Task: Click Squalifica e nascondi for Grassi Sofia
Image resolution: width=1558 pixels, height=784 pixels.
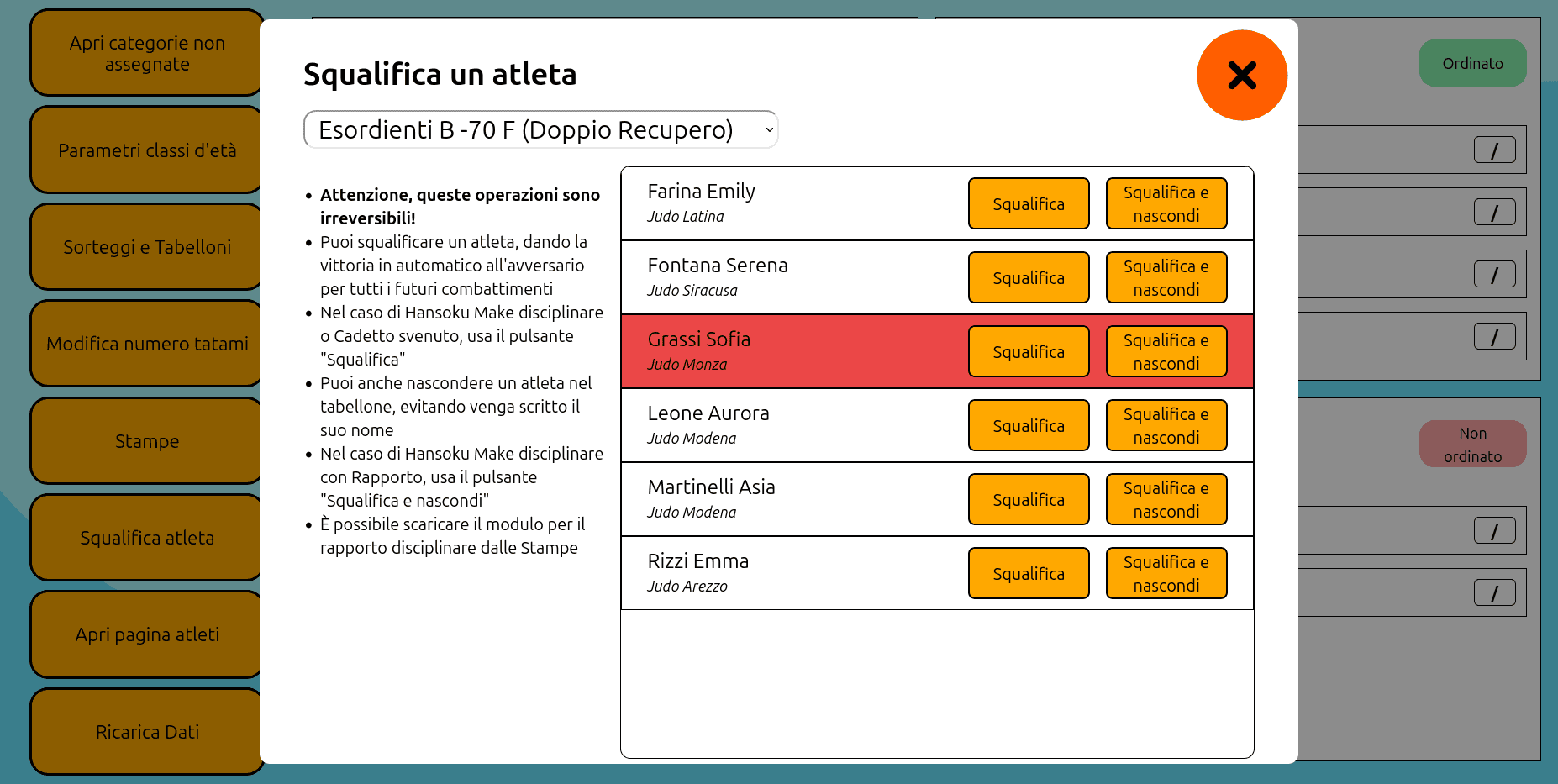Action: tap(1166, 352)
